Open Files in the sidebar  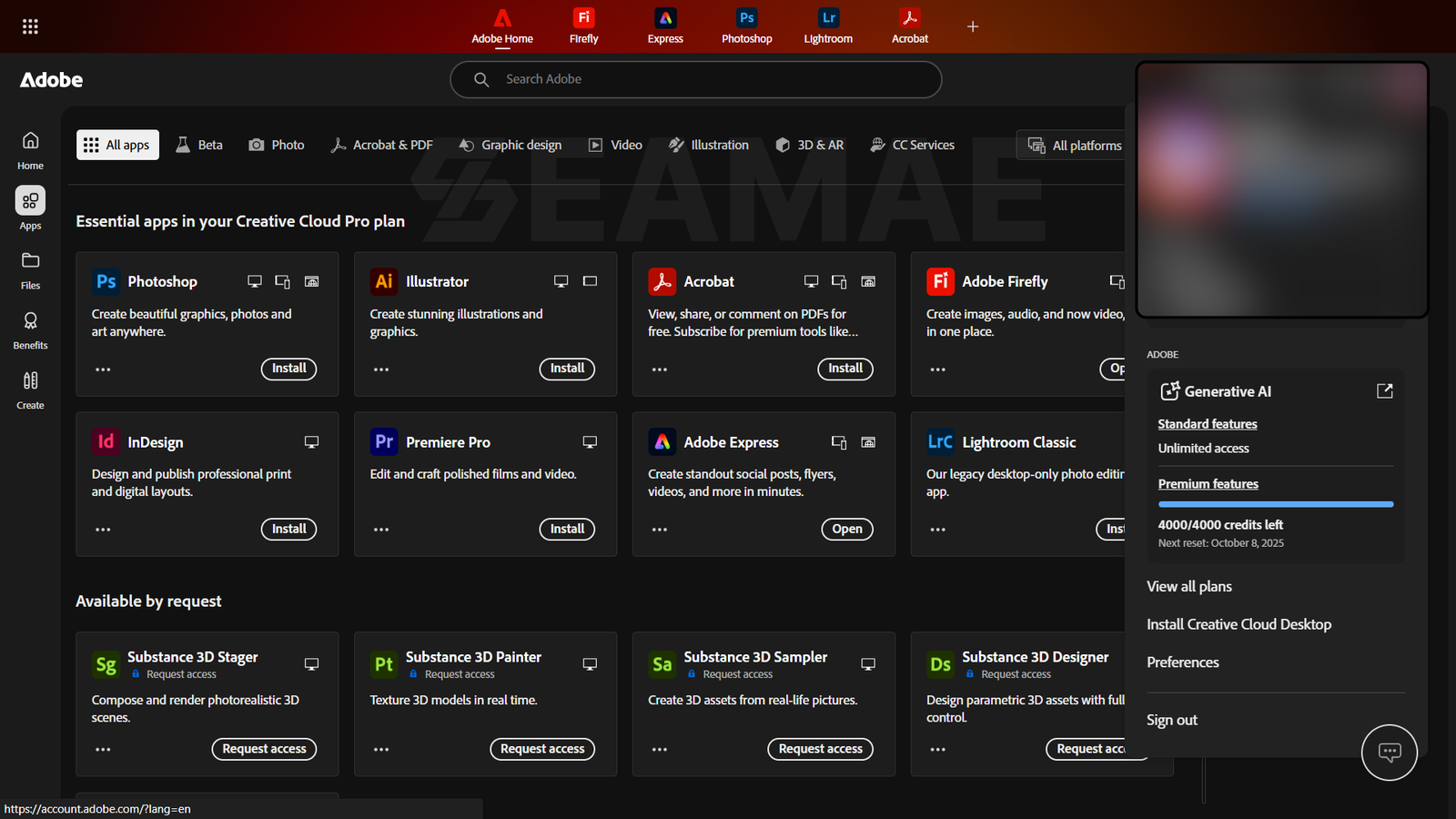(x=30, y=270)
